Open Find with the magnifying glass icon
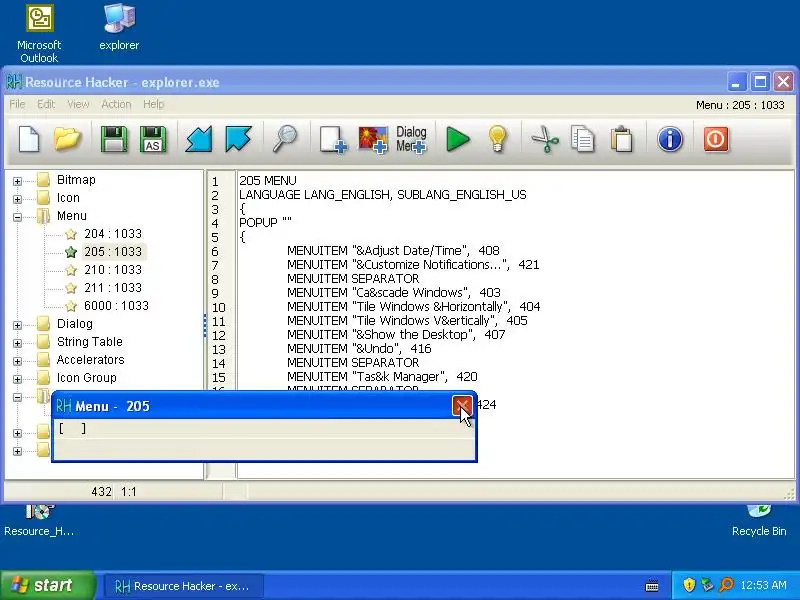800x600 pixels. click(285, 139)
